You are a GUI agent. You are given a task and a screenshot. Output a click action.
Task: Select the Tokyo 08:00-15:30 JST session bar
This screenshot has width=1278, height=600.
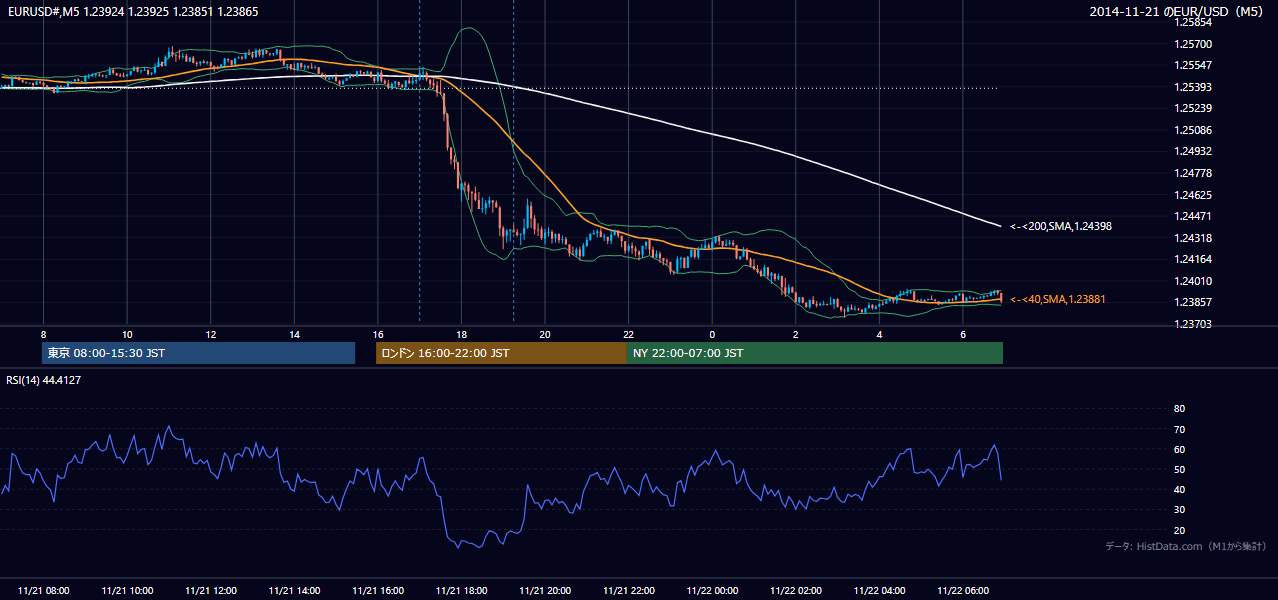(199, 353)
